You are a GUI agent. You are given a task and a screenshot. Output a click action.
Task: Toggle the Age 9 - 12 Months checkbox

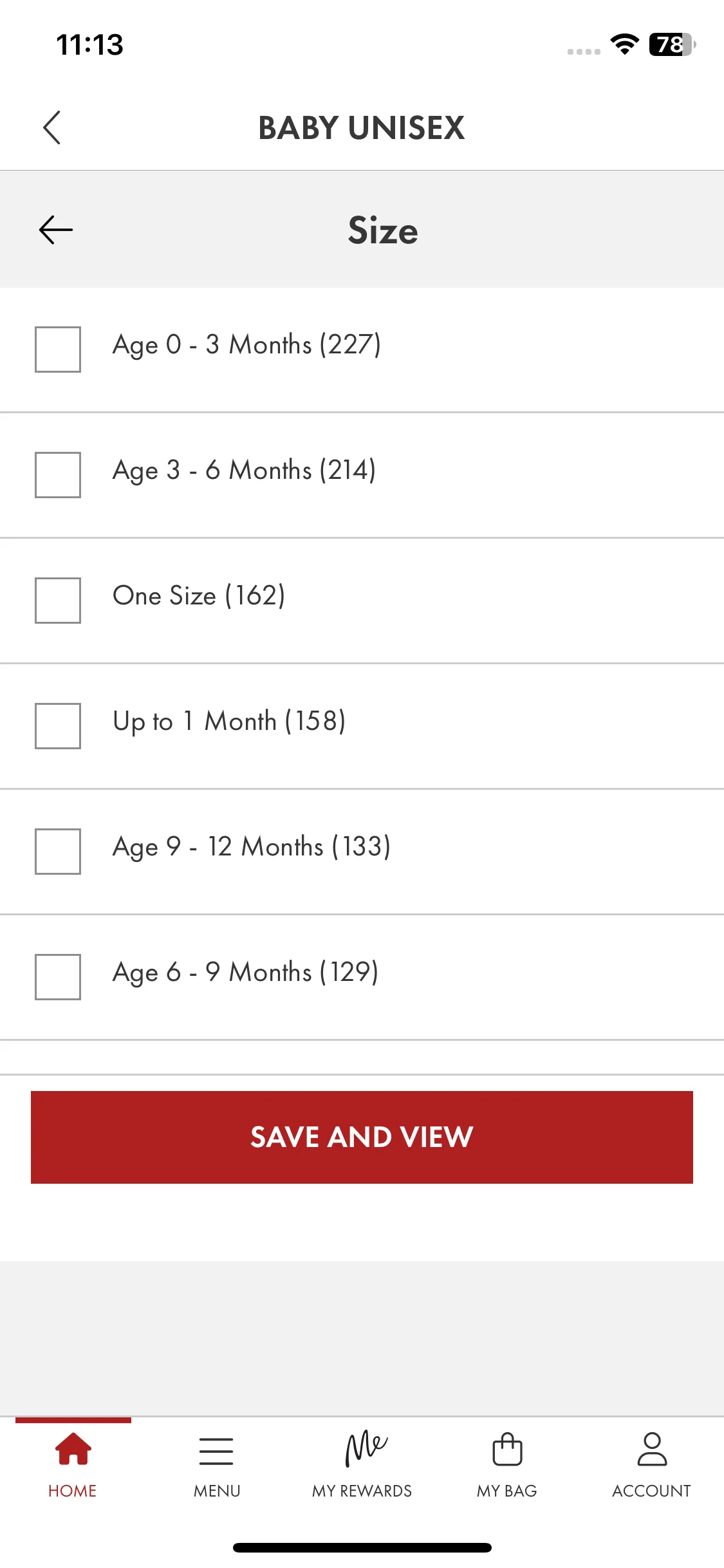coord(58,852)
